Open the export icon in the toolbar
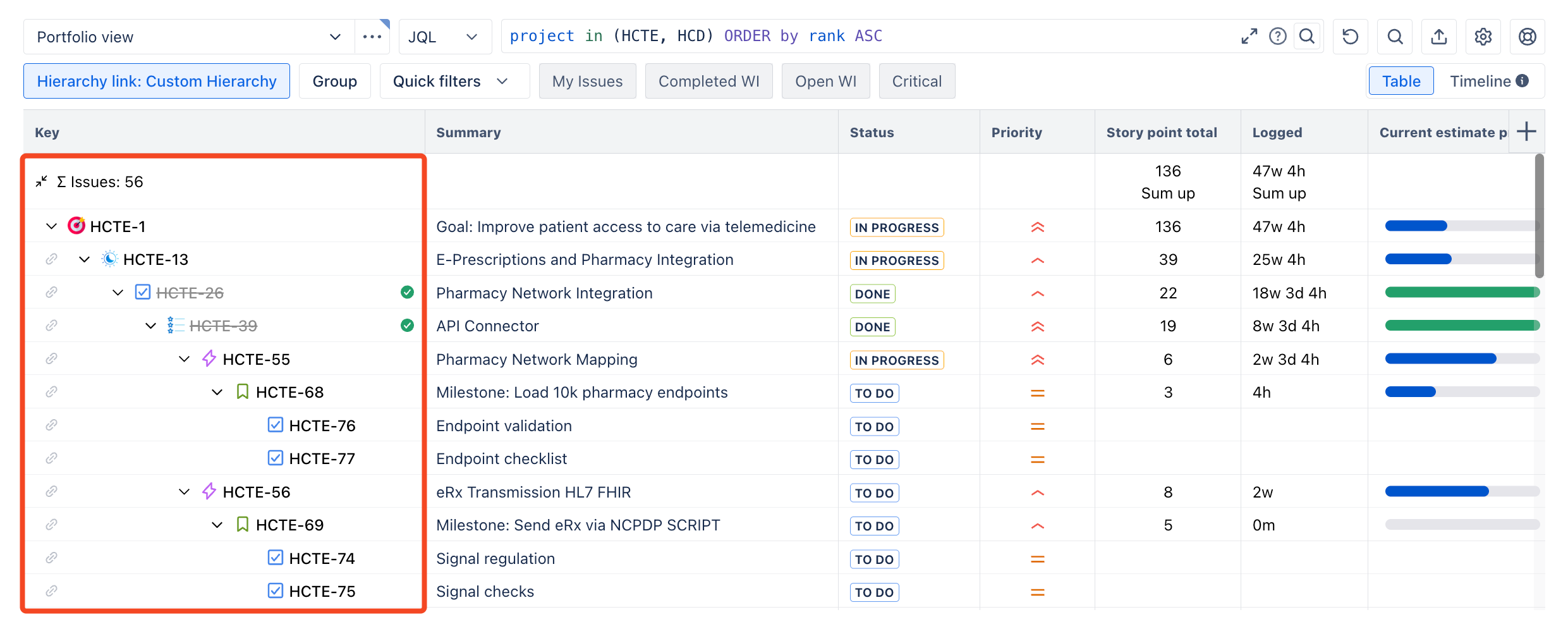The width and height of the screenshot is (1568, 624). coord(1438,37)
